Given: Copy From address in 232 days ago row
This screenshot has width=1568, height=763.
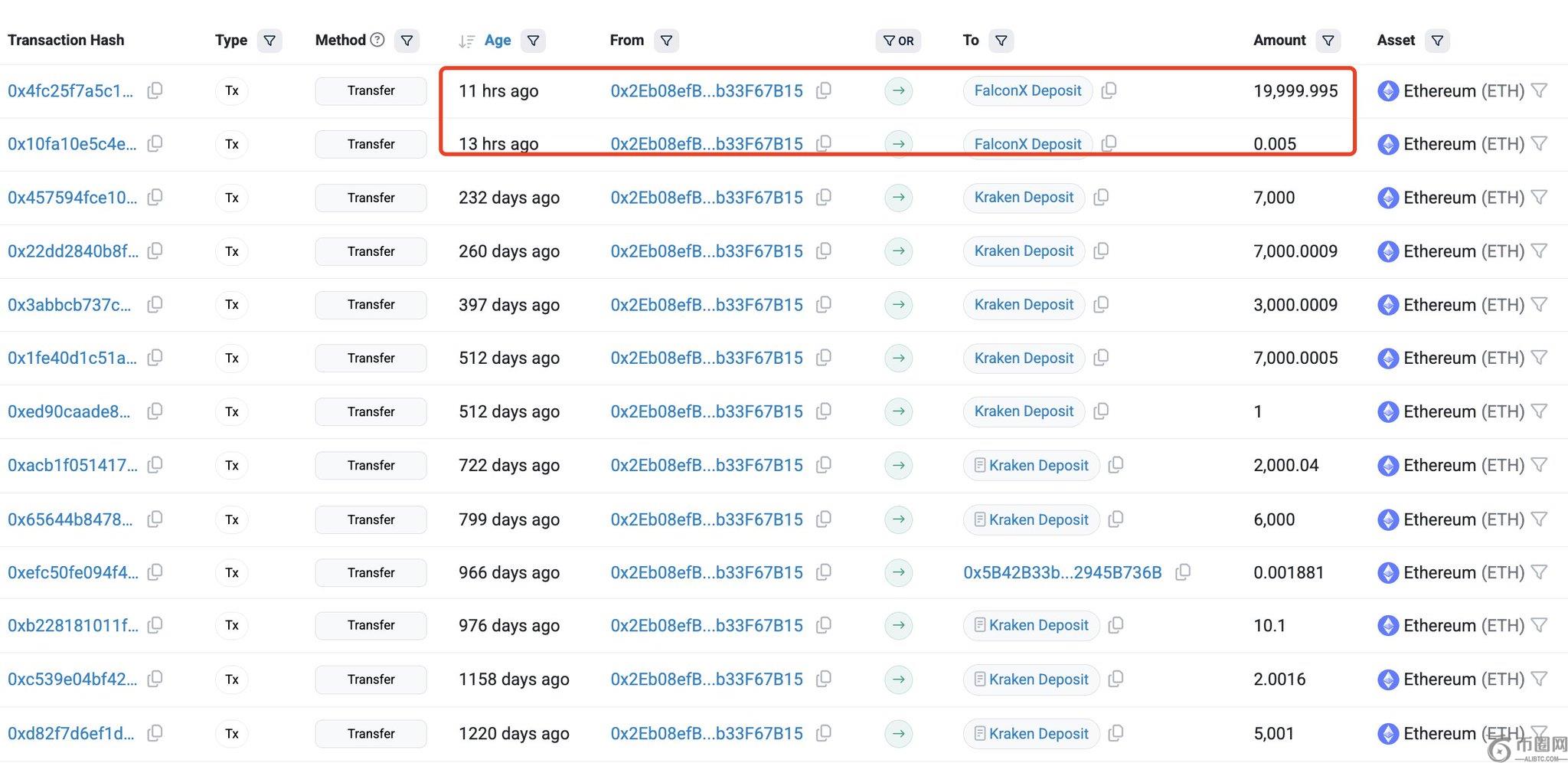Looking at the screenshot, I should (824, 198).
